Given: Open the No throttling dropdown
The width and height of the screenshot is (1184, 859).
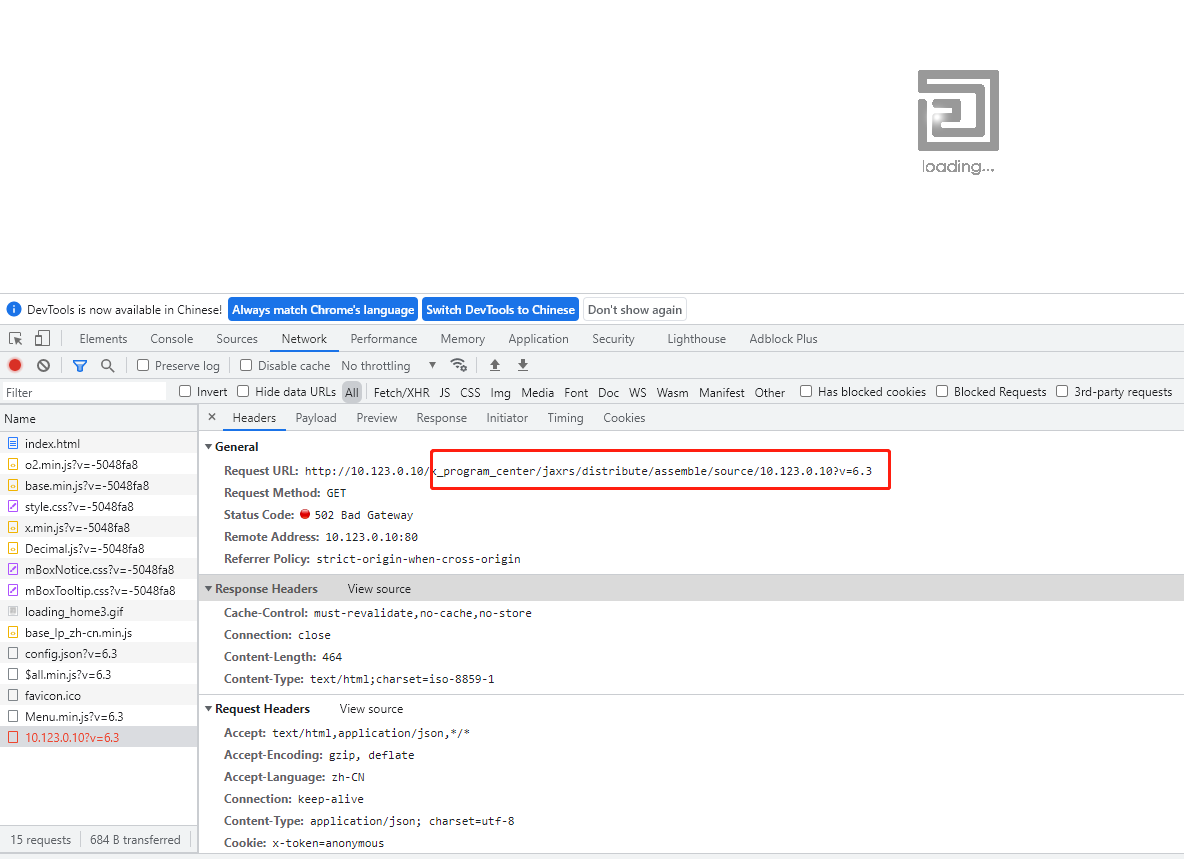Looking at the screenshot, I should click(x=388, y=366).
